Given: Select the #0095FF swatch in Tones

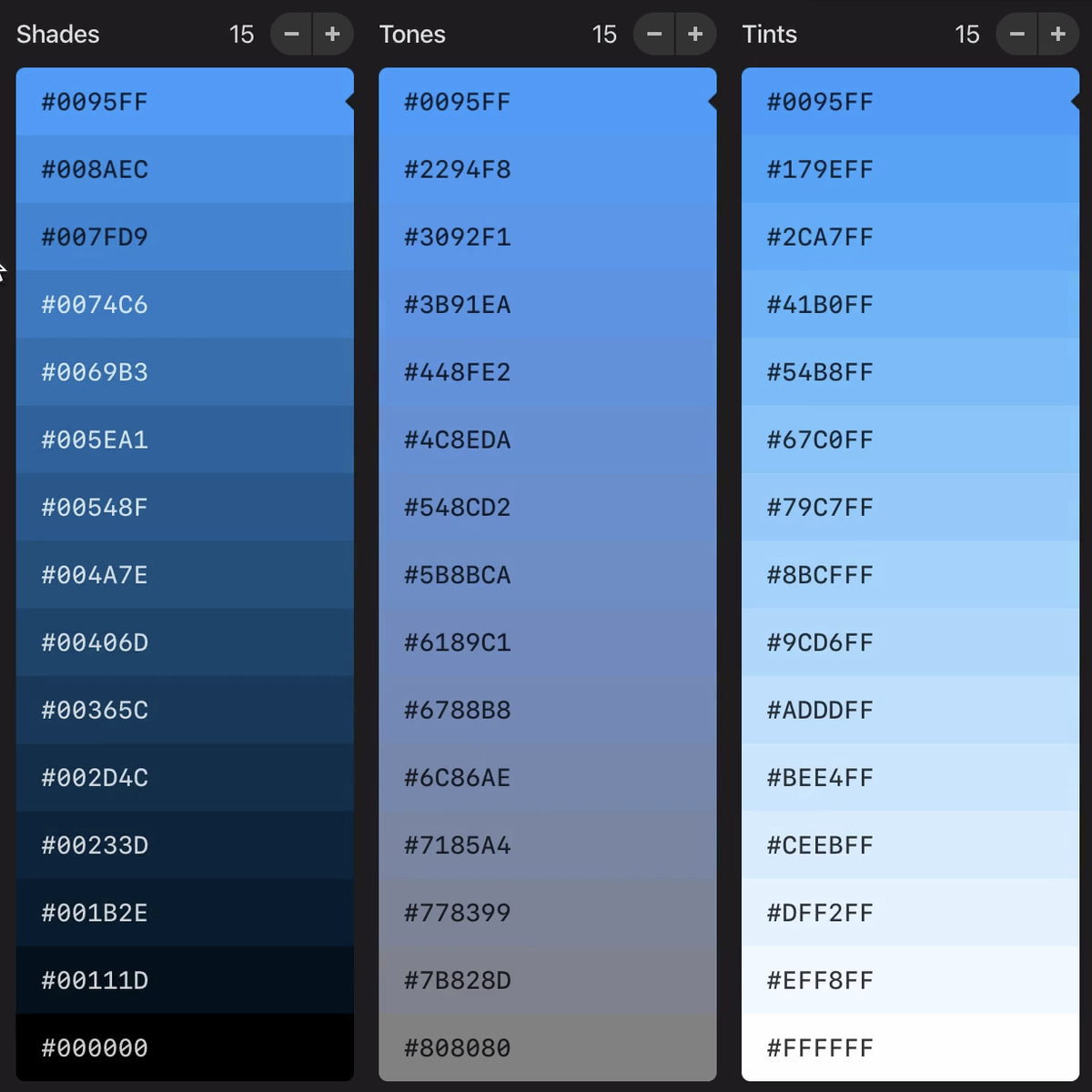Looking at the screenshot, I should (548, 102).
